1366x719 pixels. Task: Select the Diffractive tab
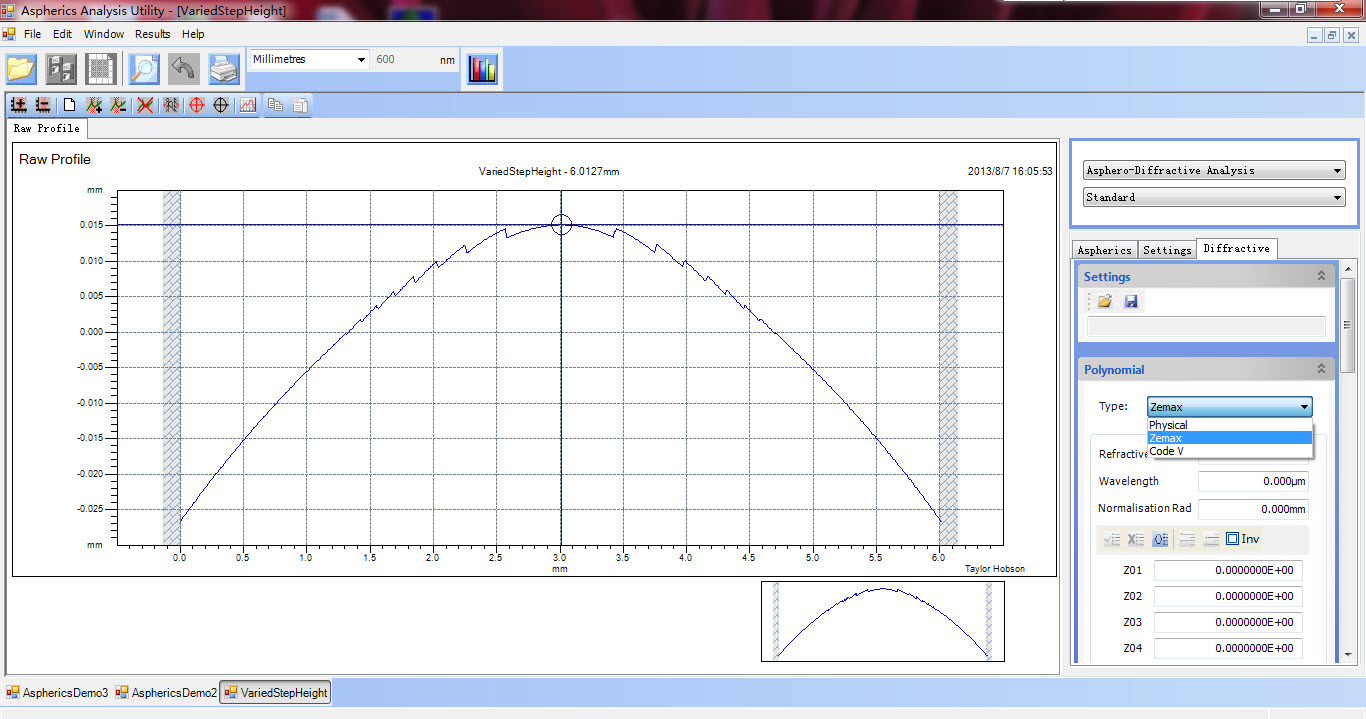pyautogui.click(x=1237, y=248)
